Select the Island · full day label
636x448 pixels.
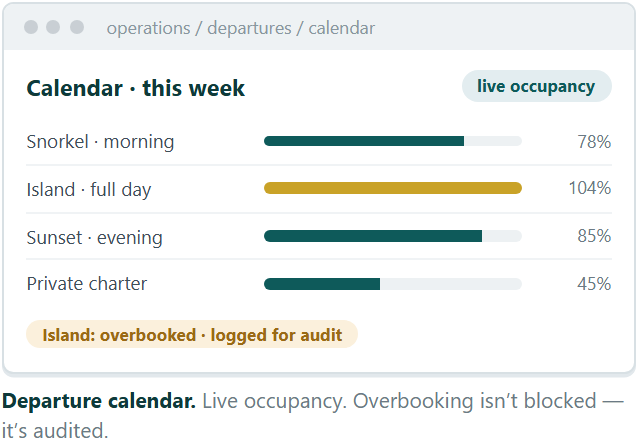coord(89,190)
